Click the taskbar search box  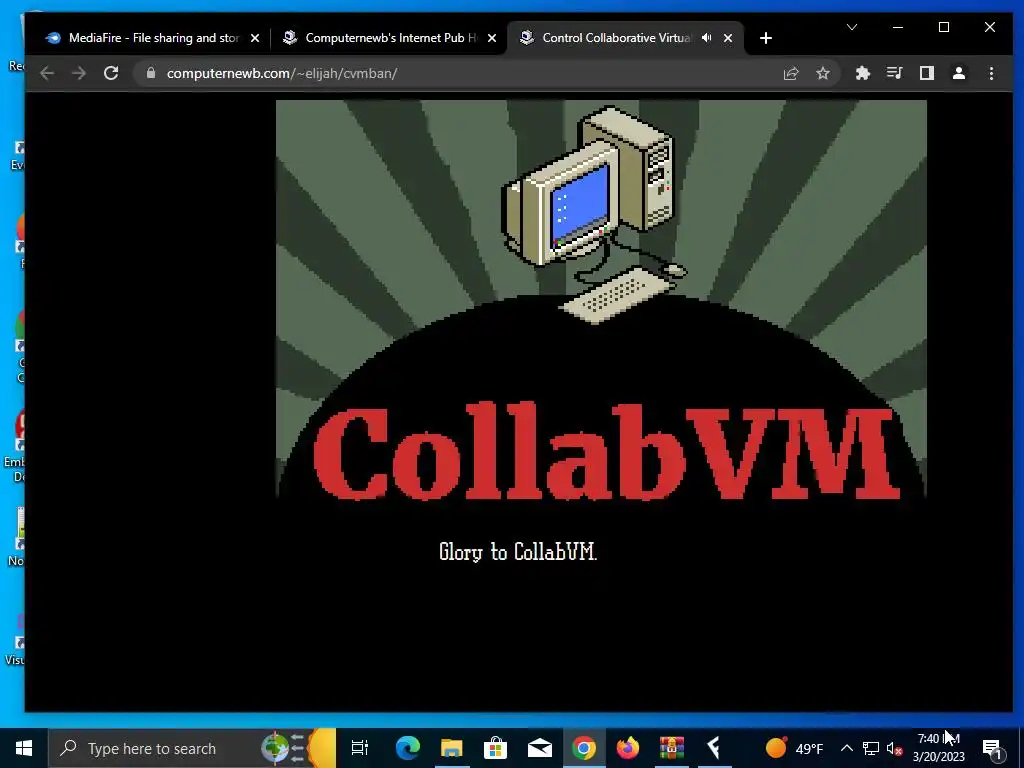(x=192, y=748)
